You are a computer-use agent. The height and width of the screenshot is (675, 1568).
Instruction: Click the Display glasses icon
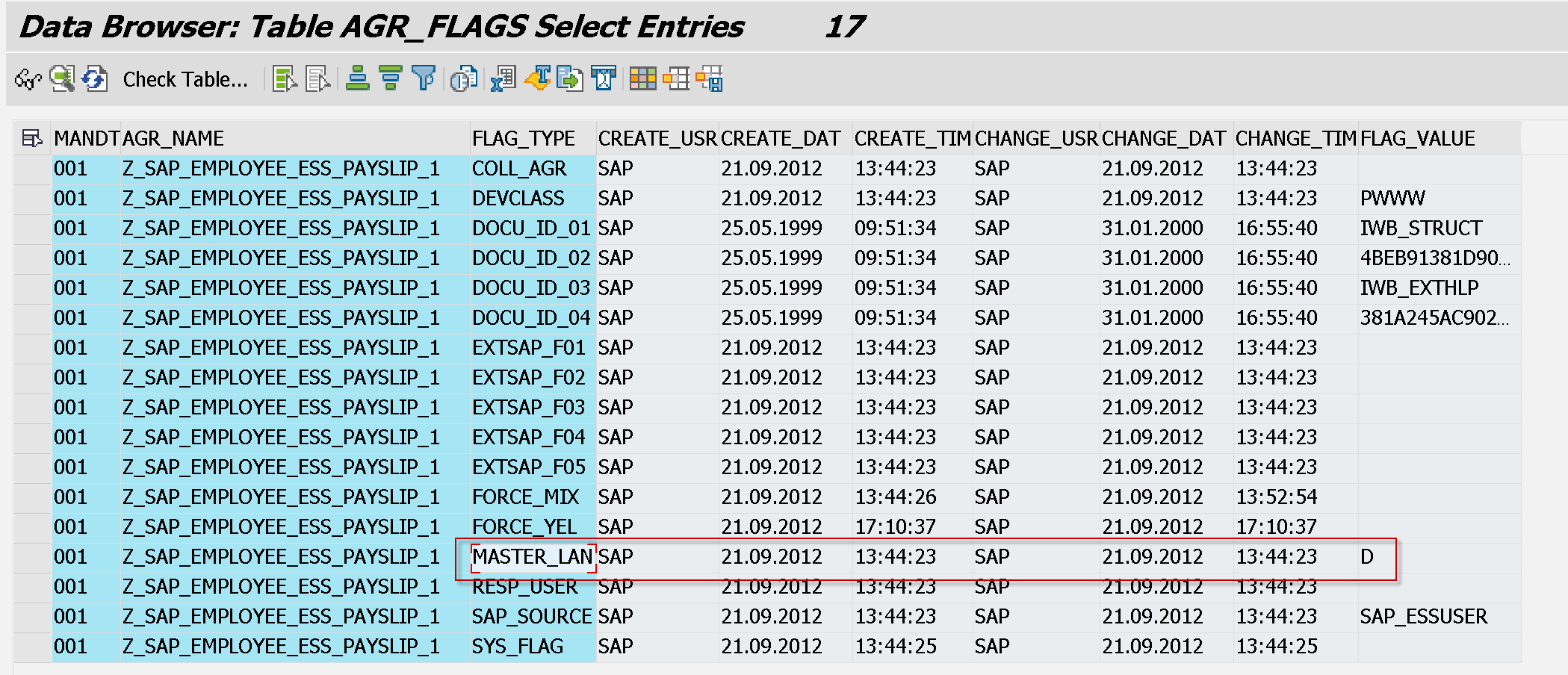click(x=28, y=79)
